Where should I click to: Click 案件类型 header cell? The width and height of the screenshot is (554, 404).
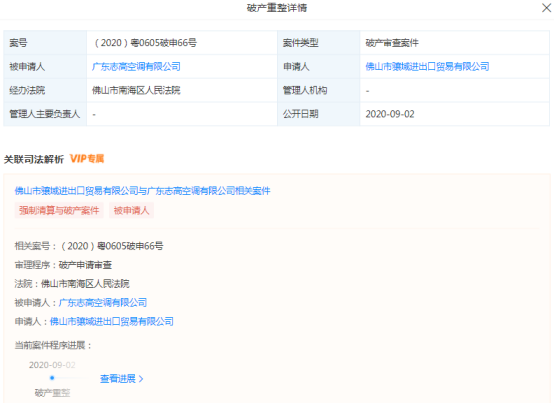[x=319, y=43]
